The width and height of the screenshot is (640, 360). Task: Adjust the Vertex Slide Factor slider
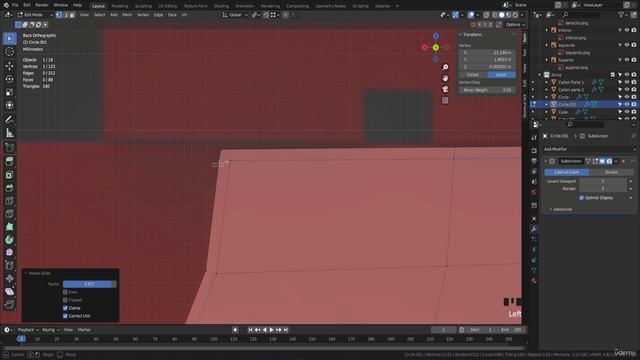point(89,284)
